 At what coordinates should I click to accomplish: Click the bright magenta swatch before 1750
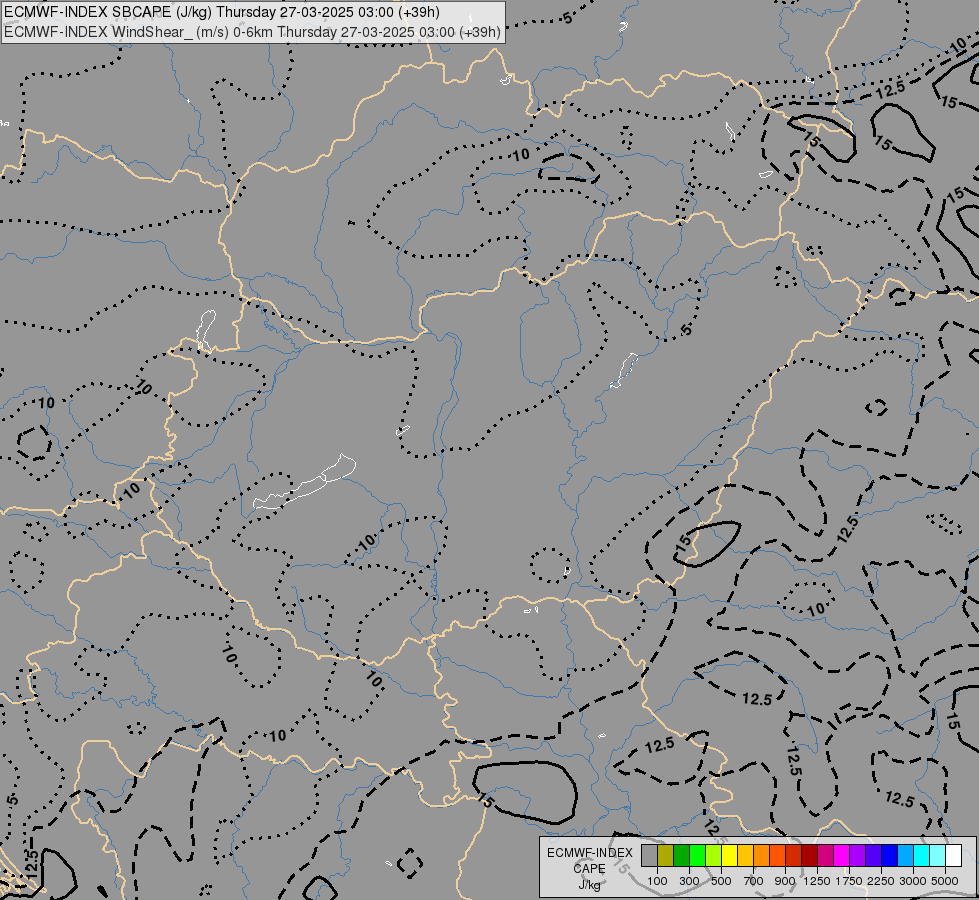pyautogui.click(x=842, y=855)
